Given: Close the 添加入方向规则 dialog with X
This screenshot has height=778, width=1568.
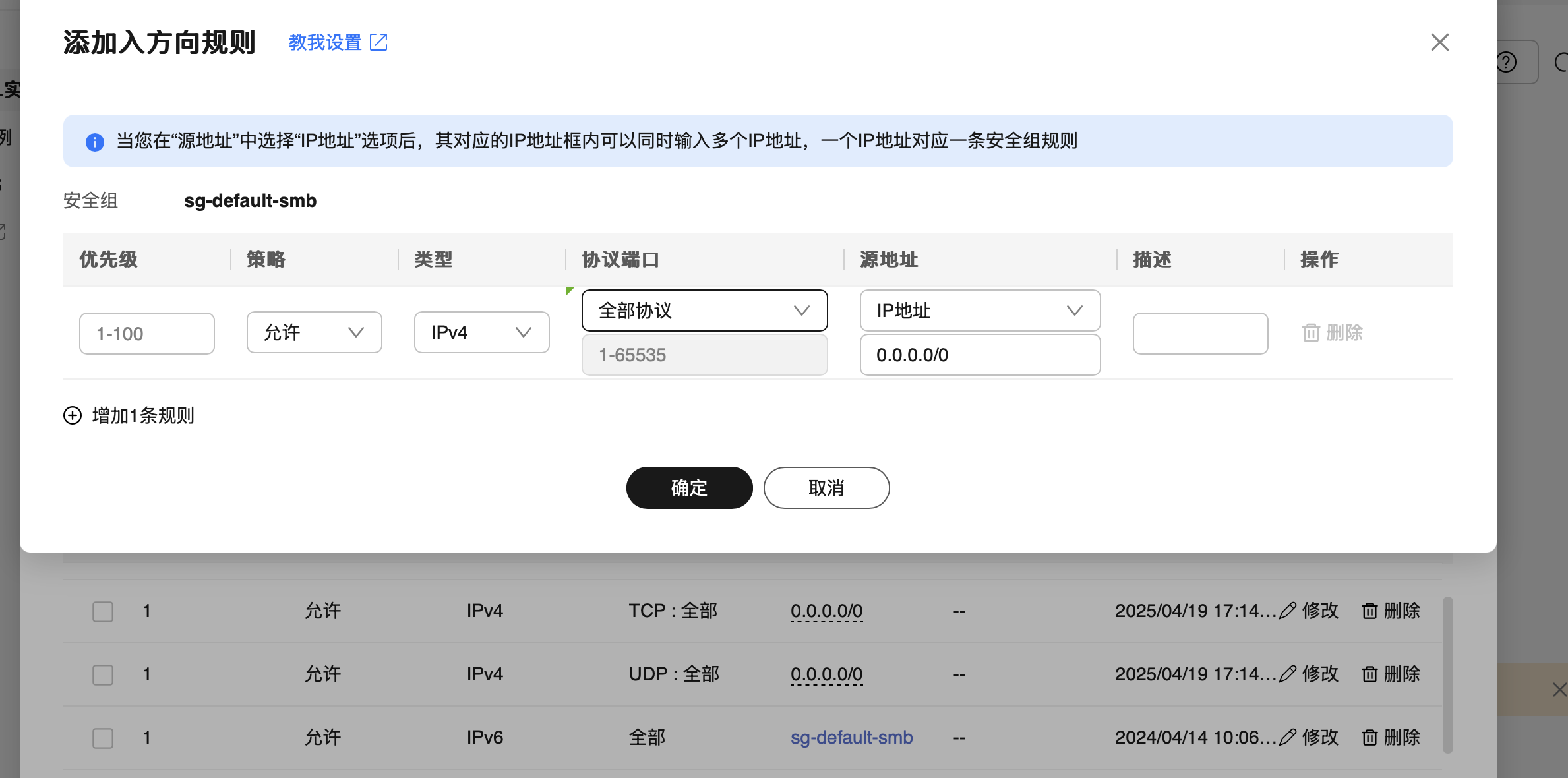Looking at the screenshot, I should [1439, 42].
